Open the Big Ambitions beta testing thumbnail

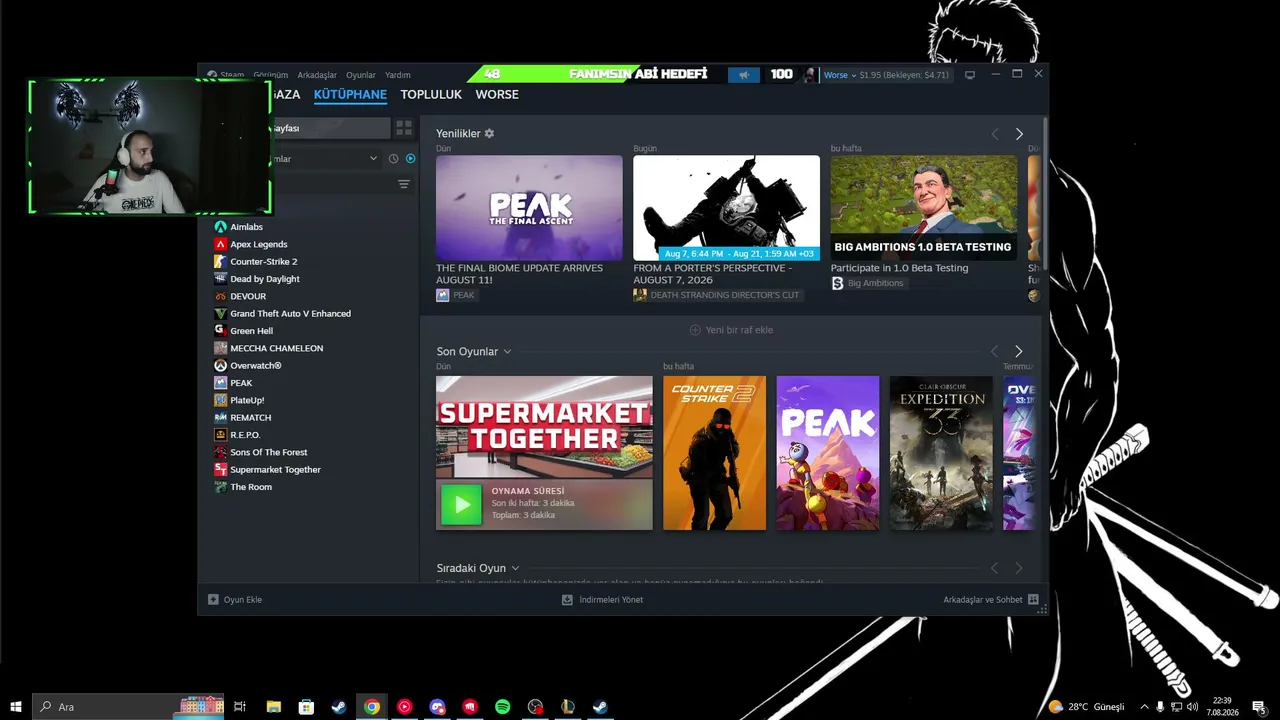[924, 208]
